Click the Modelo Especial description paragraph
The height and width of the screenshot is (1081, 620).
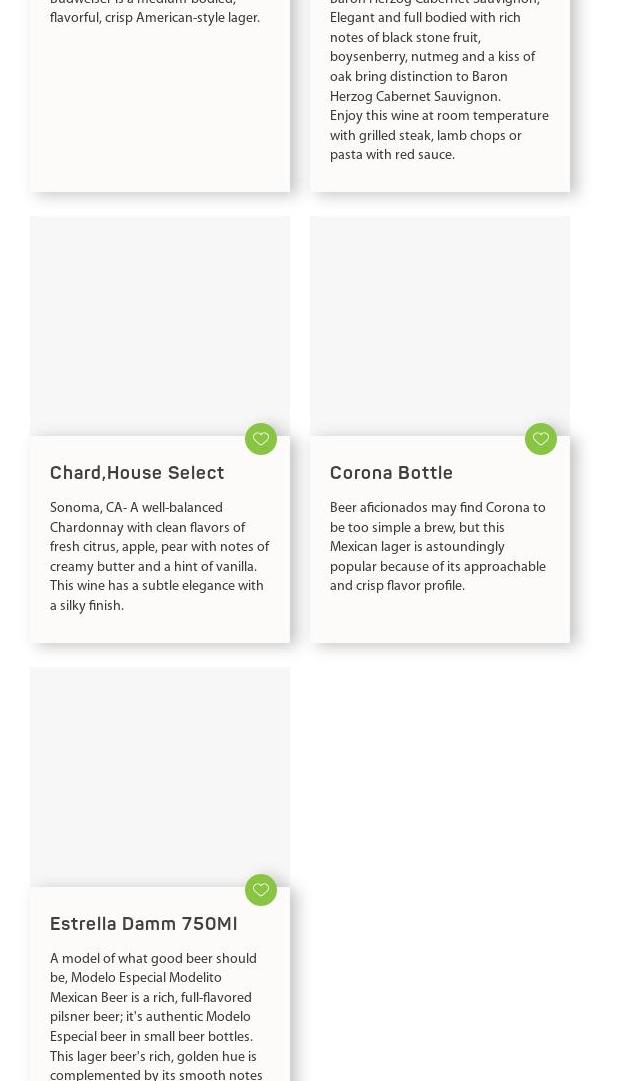click(x=155, y=1016)
